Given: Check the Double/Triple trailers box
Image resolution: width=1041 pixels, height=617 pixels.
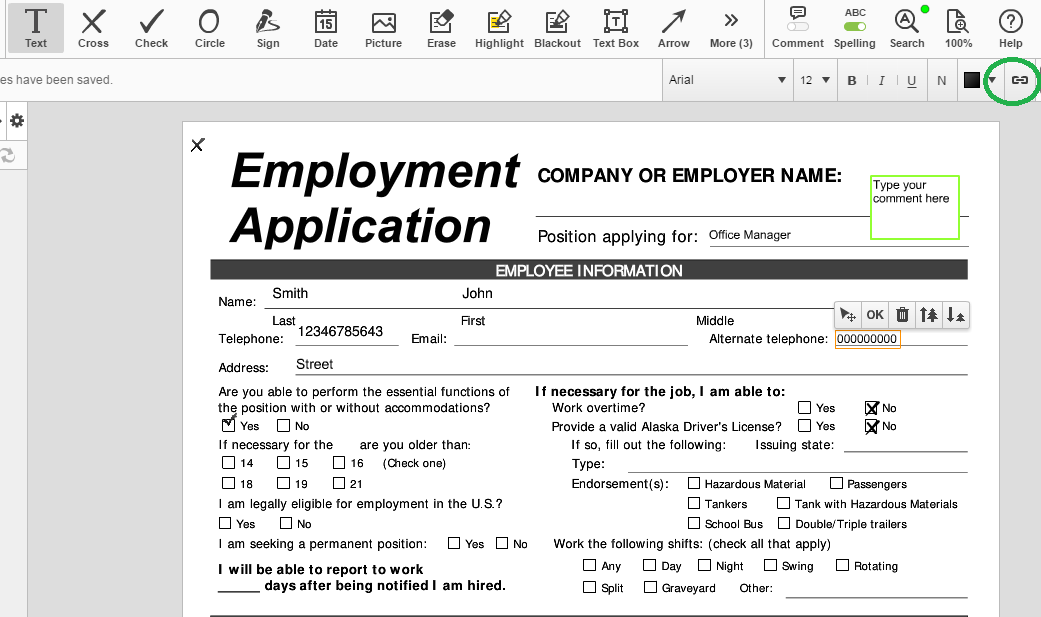Looking at the screenshot, I should [784, 523].
